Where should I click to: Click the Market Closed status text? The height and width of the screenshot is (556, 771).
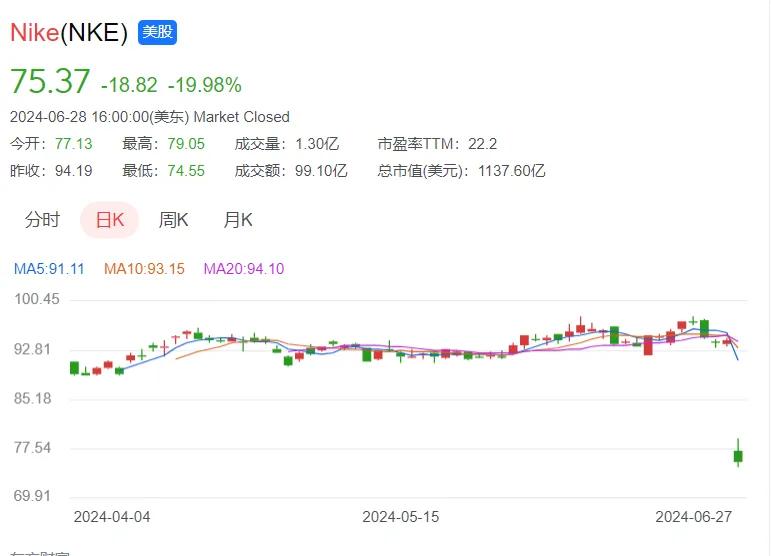[x=241, y=117]
